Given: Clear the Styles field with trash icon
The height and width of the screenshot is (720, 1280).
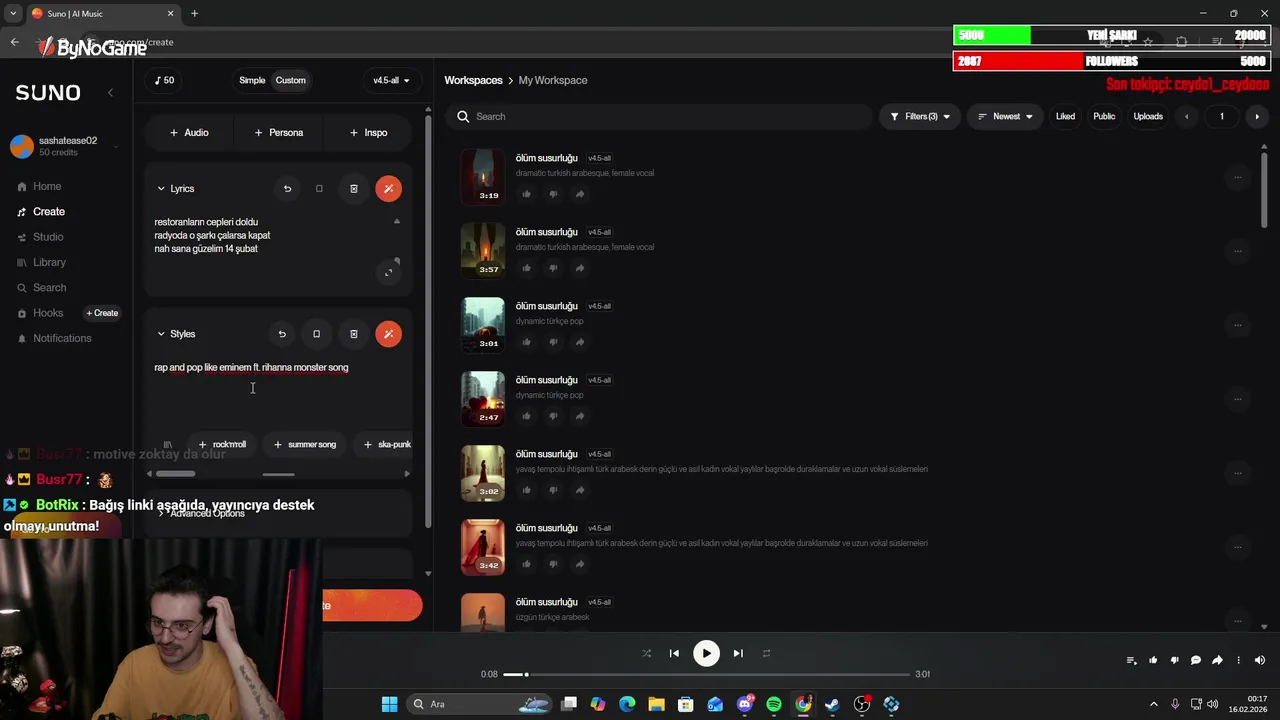Looking at the screenshot, I should coord(353,334).
